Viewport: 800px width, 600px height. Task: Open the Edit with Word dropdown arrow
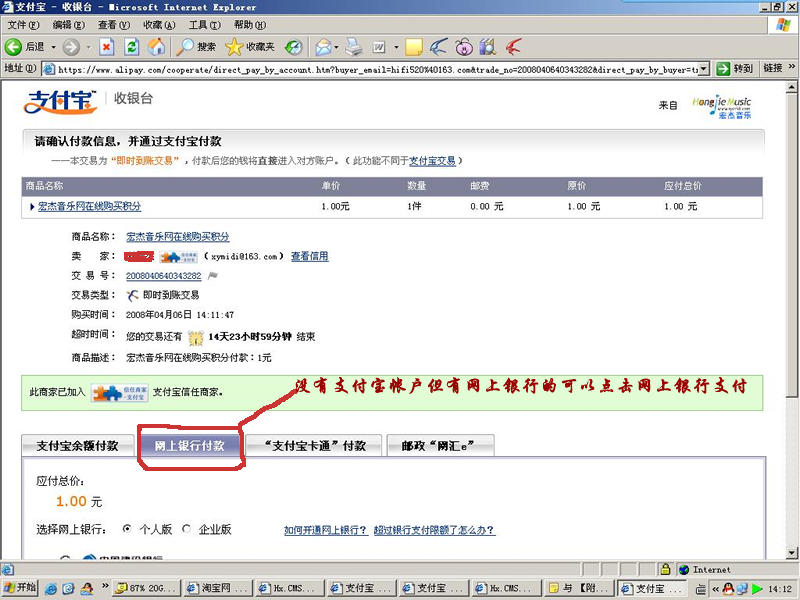pos(396,47)
